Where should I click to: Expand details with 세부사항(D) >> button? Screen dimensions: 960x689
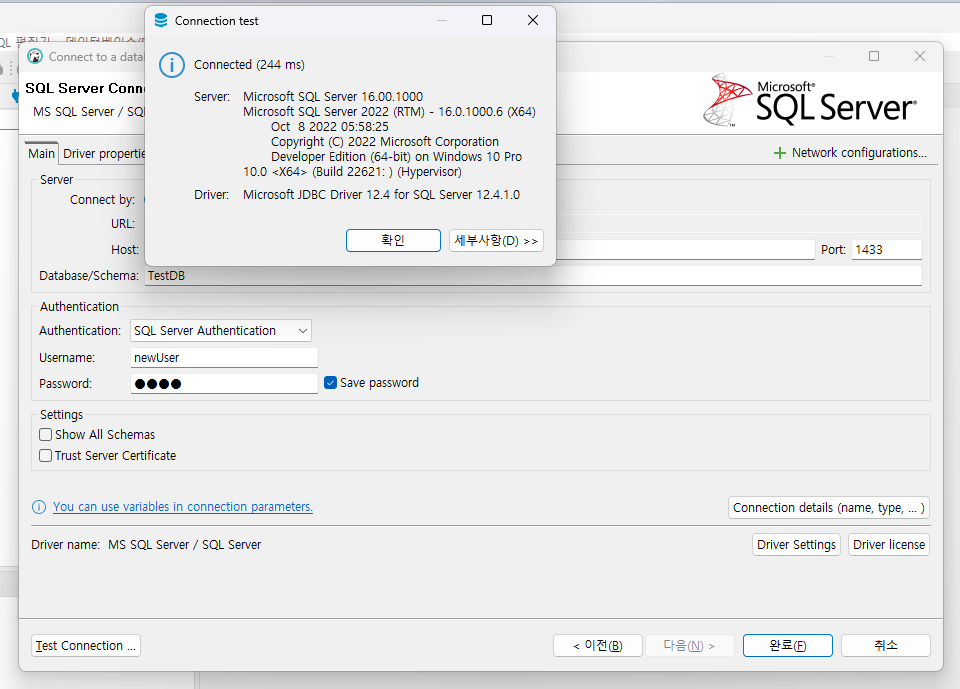pyautogui.click(x=496, y=241)
